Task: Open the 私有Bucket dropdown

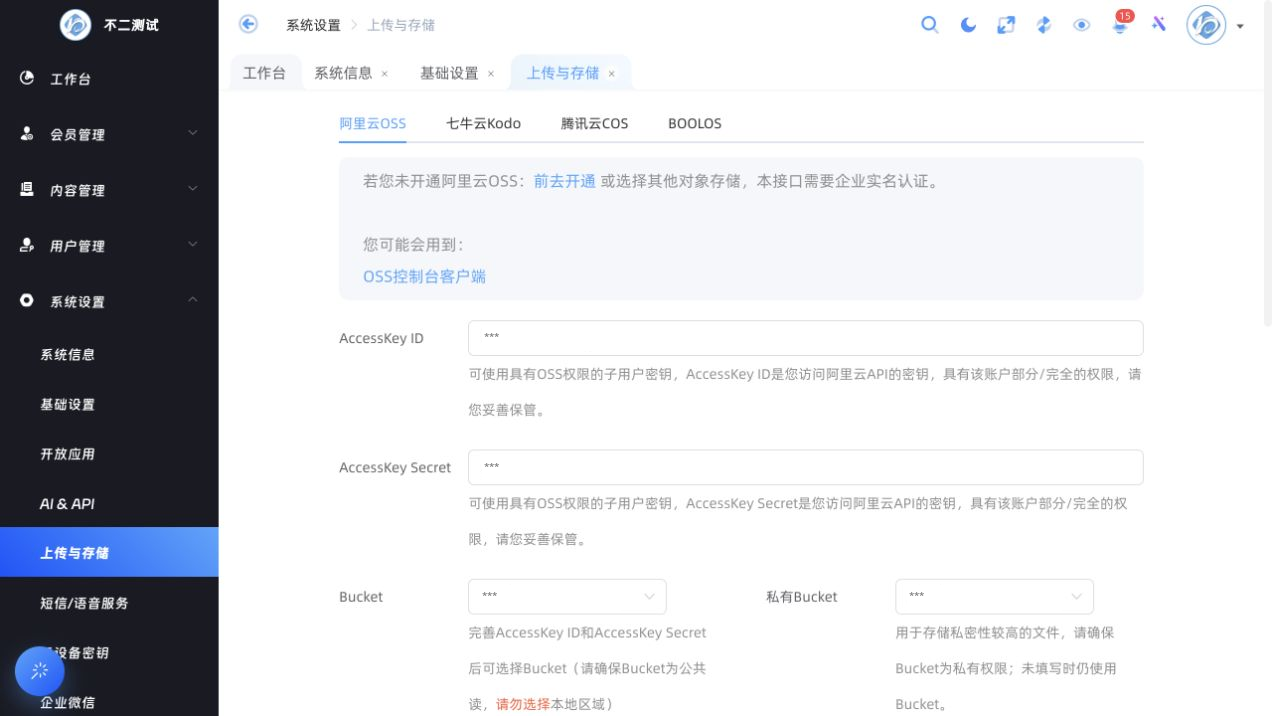Action: coord(994,596)
